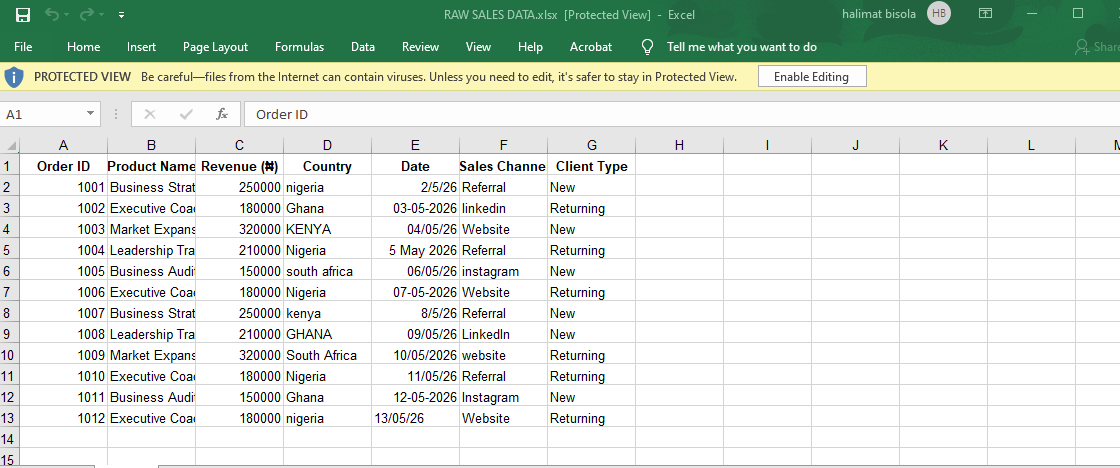Screen dimensions: 1120x468
Task: Click the halimat bisola account name
Action: tap(879, 14)
